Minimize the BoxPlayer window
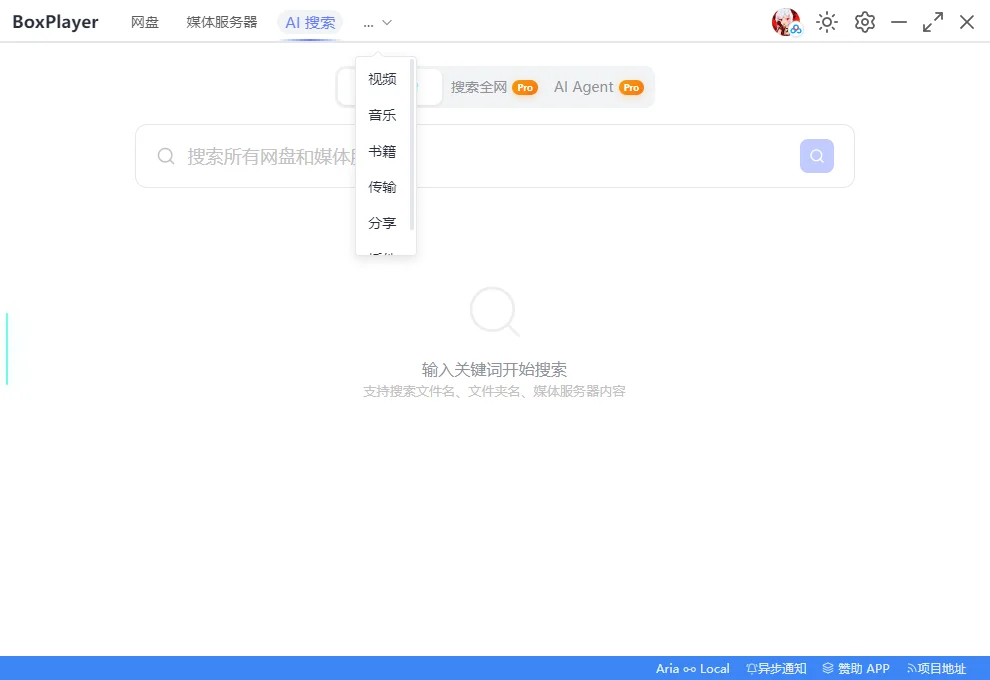The width and height of the screenshot is (990, 680). tap(898, 22)
